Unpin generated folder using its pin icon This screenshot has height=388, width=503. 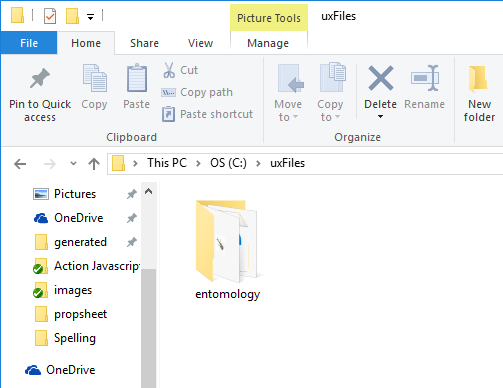click(132, 242)
